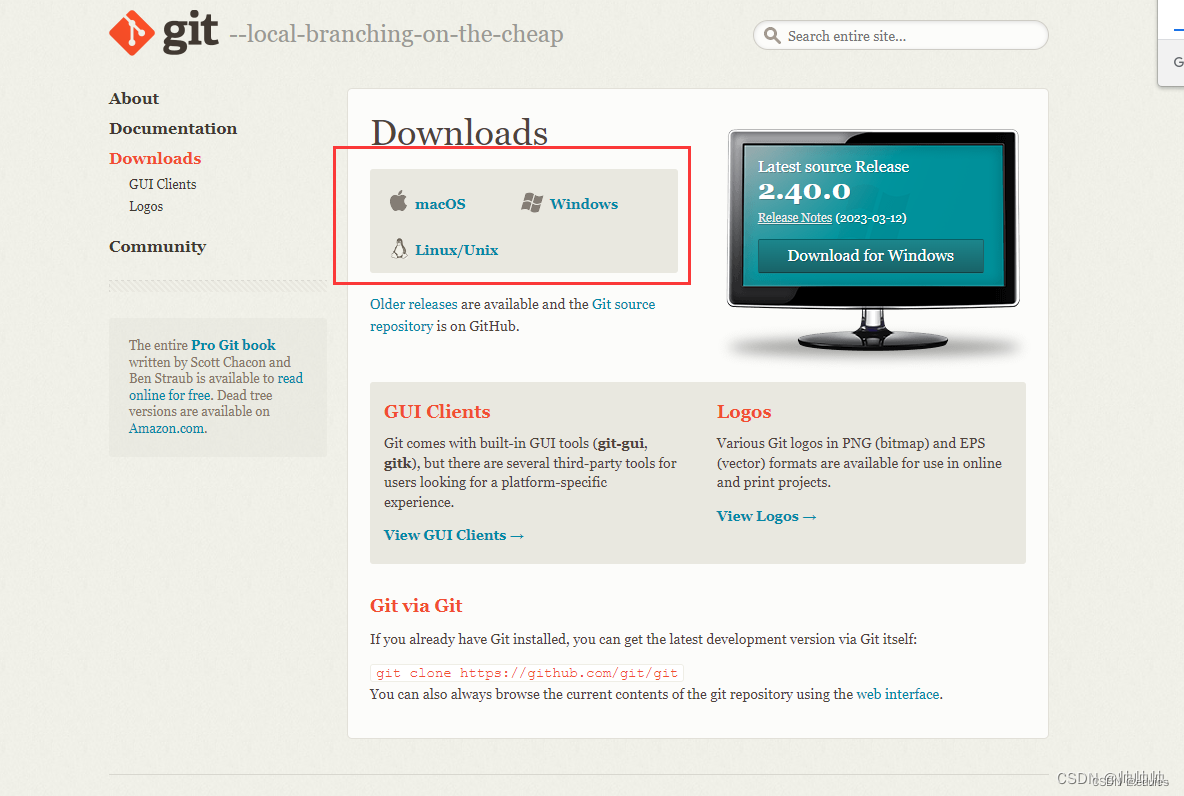Image resolution: width=1184 pixels, height=796 pixels.
Task: Click the Git via Git heading
Action: click(416, 606)
